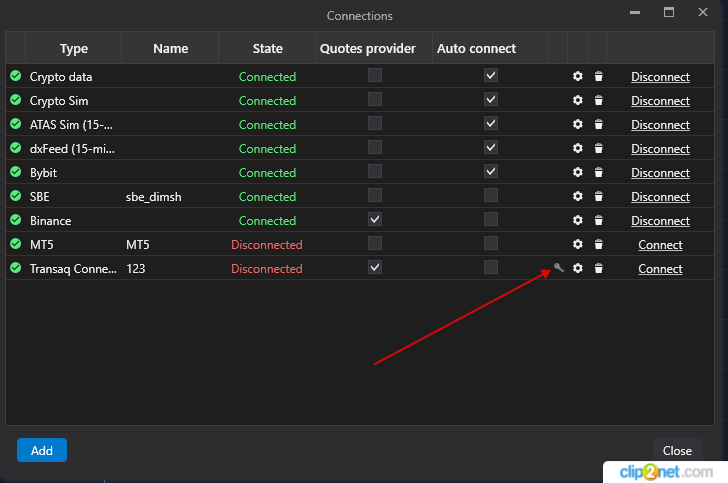The height and width of the screenshot is (483, 728).
Task: Sort by State column header
Action: [x=267, y=48]
